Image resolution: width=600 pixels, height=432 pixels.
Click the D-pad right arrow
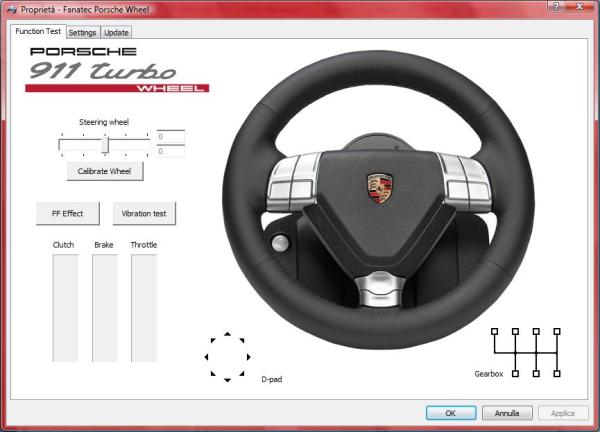click(249, 357)
